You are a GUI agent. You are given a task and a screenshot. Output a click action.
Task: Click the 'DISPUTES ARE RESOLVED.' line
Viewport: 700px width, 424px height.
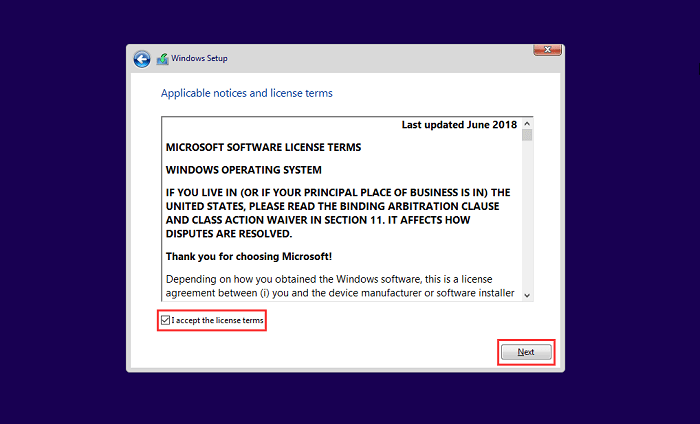[229, 234]
